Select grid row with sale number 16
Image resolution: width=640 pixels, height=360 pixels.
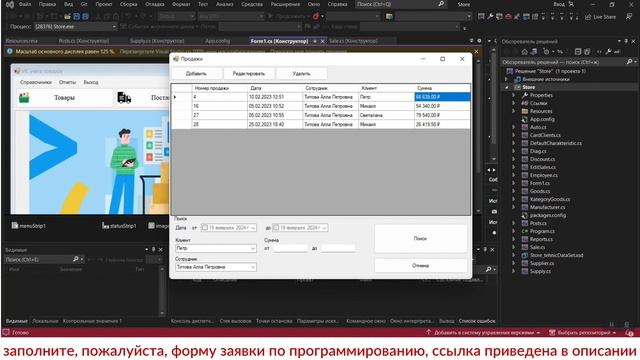click(320, 106)
